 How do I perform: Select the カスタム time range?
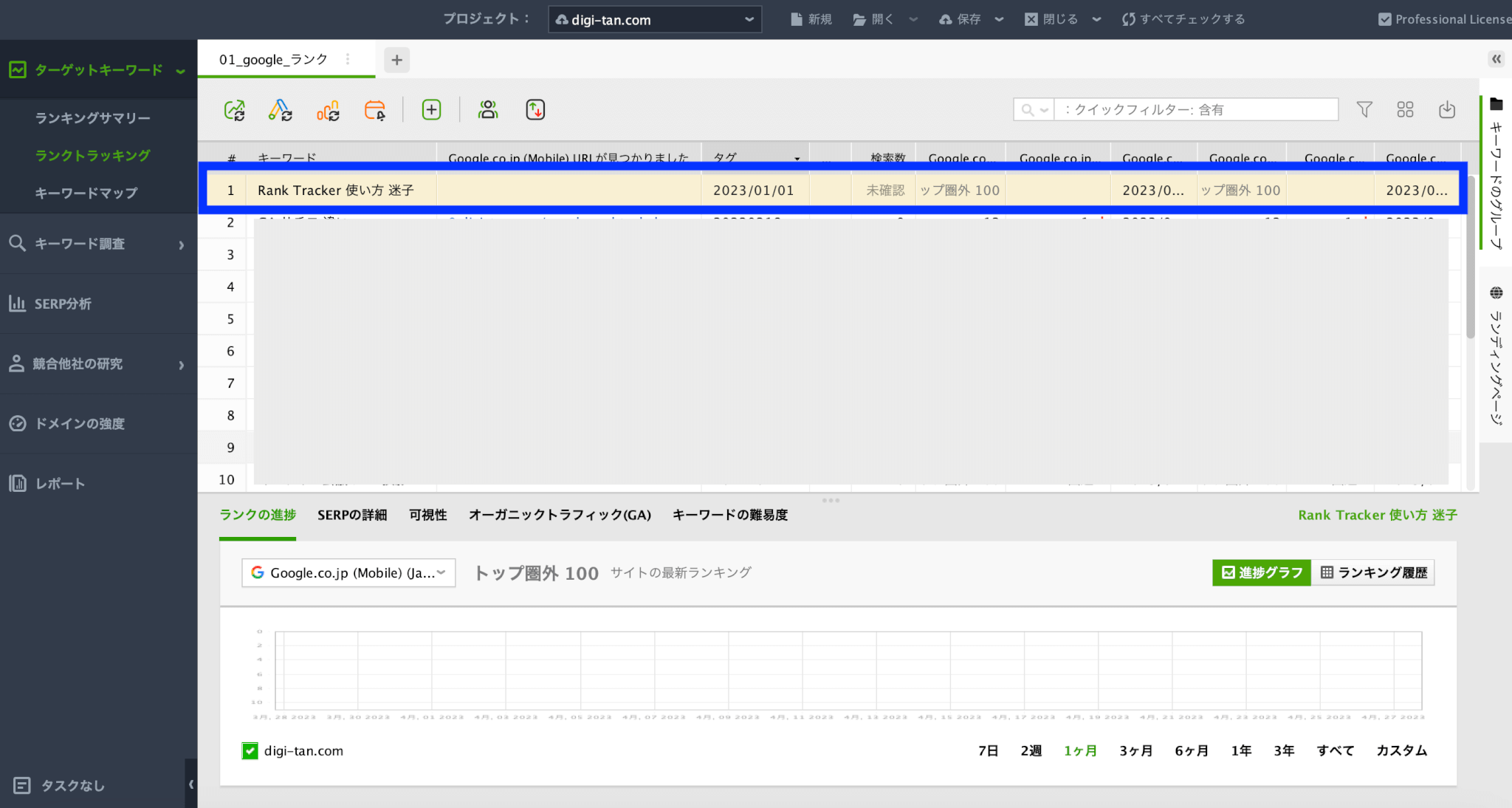tap(1401, 750)
